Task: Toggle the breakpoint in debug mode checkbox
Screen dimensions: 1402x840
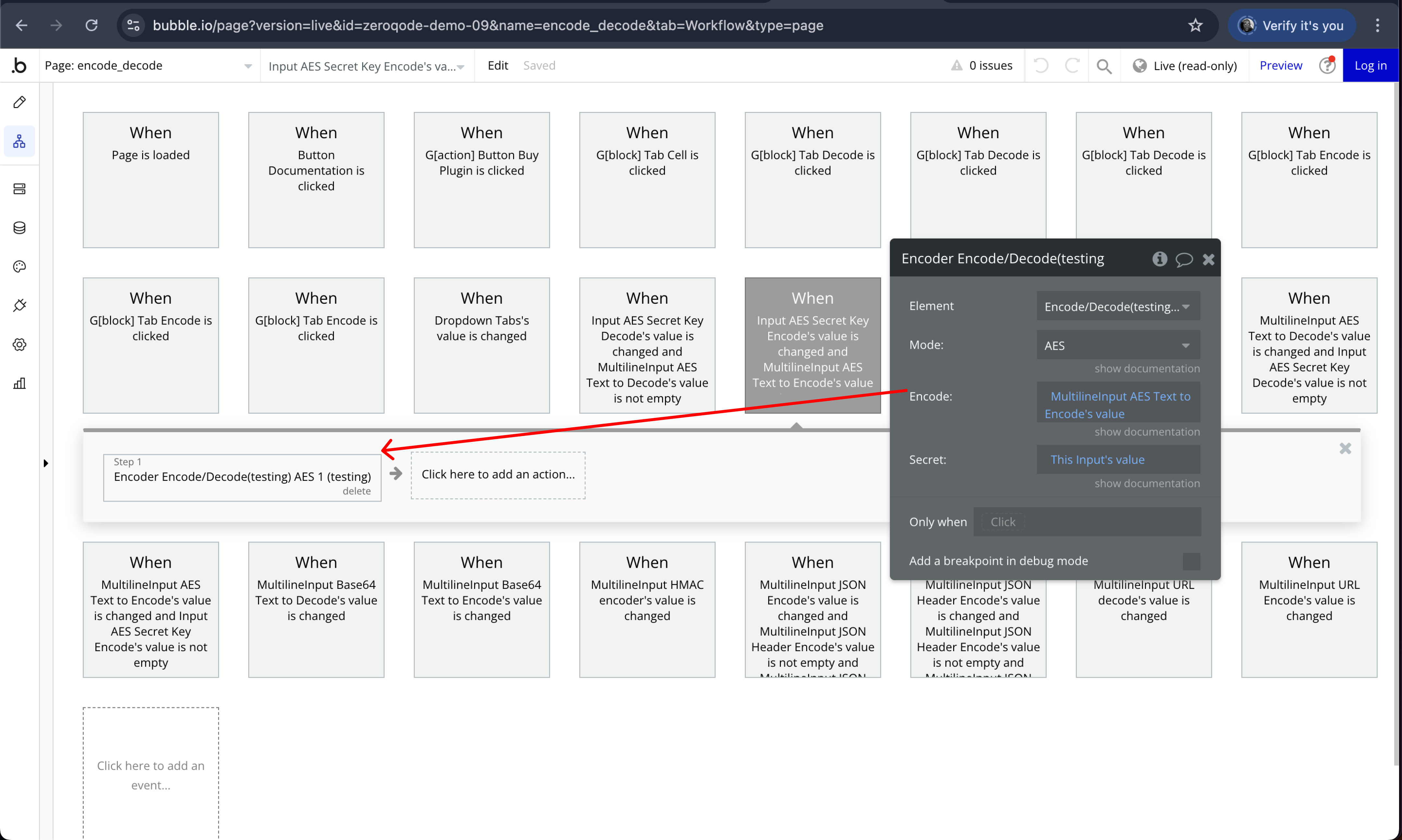Action: click(x=1191, y=561)
